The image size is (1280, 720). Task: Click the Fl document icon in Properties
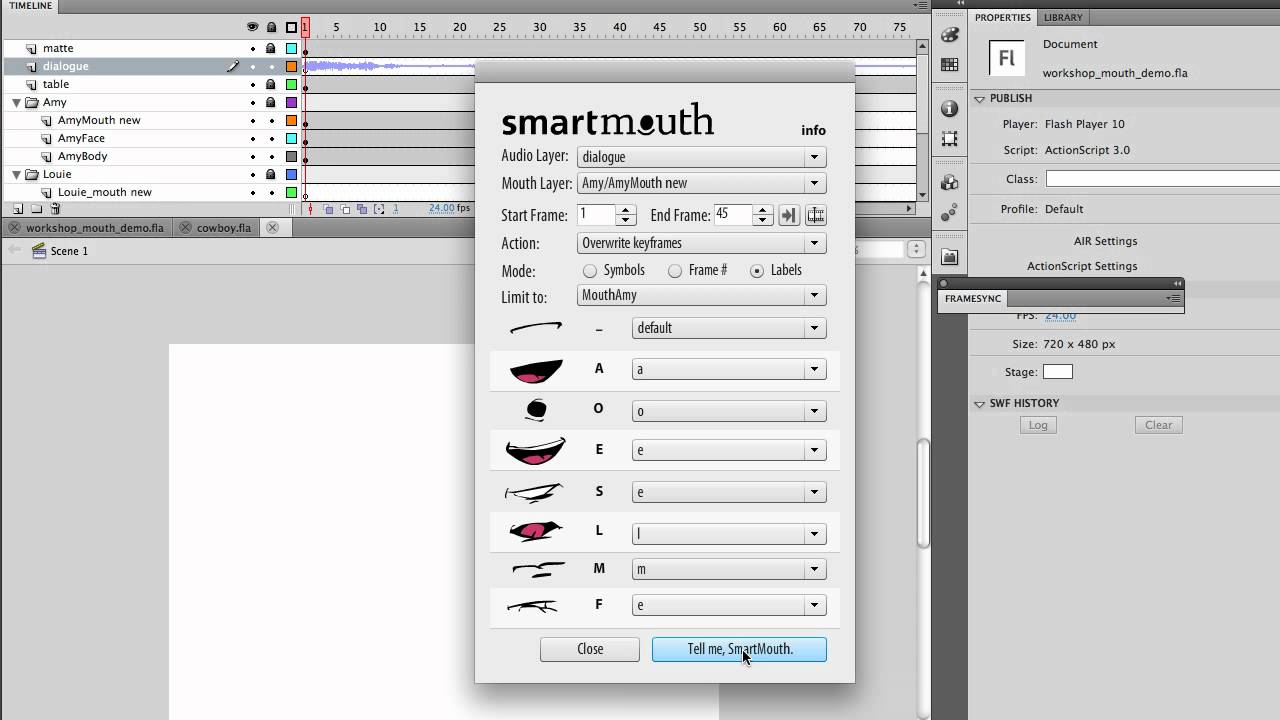coord(1007,58)
